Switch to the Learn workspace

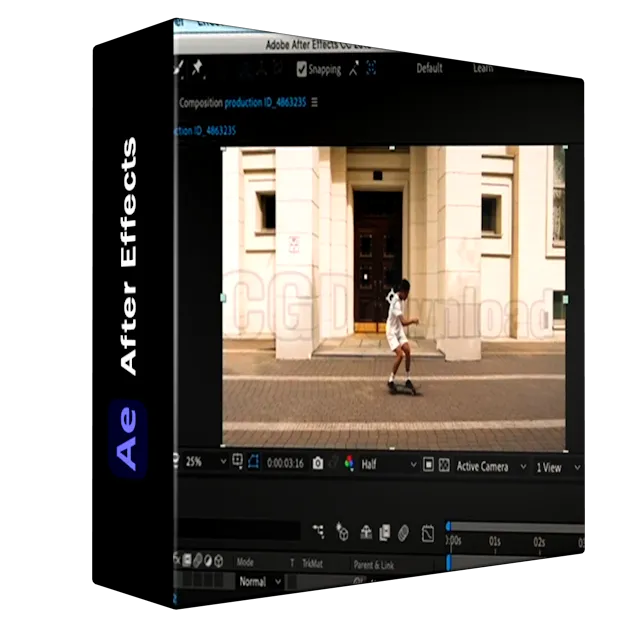click(x=483, y=69)
